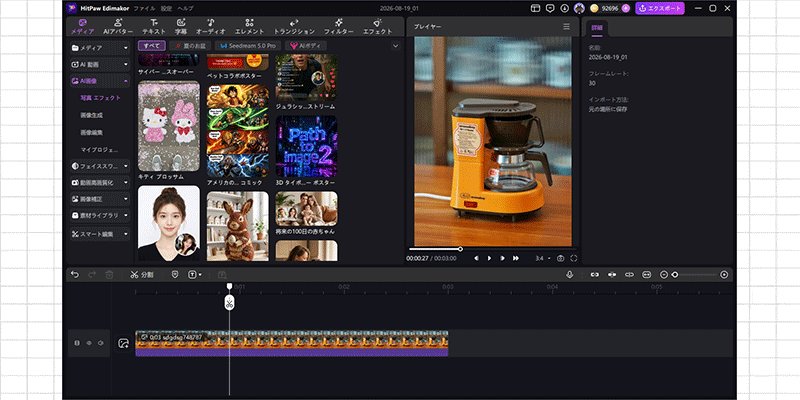Expand the AI 動画 sidebar section
Screen dimensions: 800x400
pyautogui.click(x=100, y=65)
